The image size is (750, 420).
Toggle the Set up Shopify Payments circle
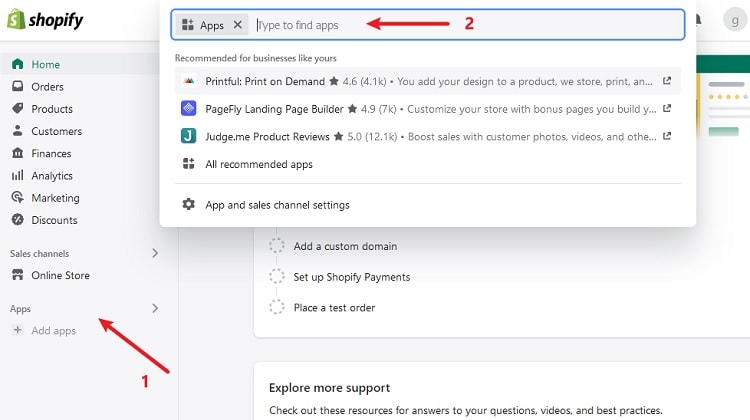(276, 276)
